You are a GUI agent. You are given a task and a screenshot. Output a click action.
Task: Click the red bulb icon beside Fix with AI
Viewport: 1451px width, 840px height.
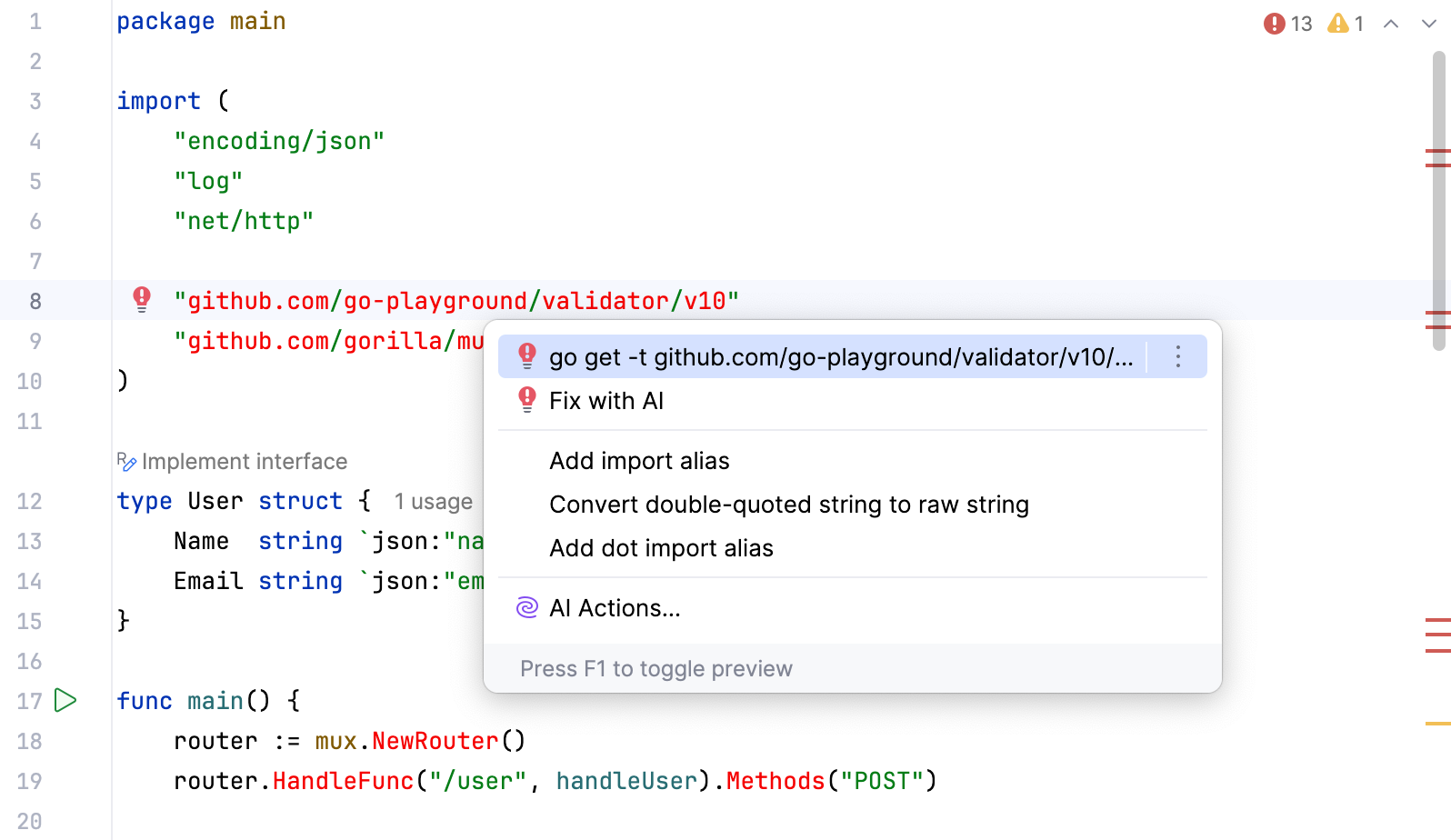click(527, 400)
